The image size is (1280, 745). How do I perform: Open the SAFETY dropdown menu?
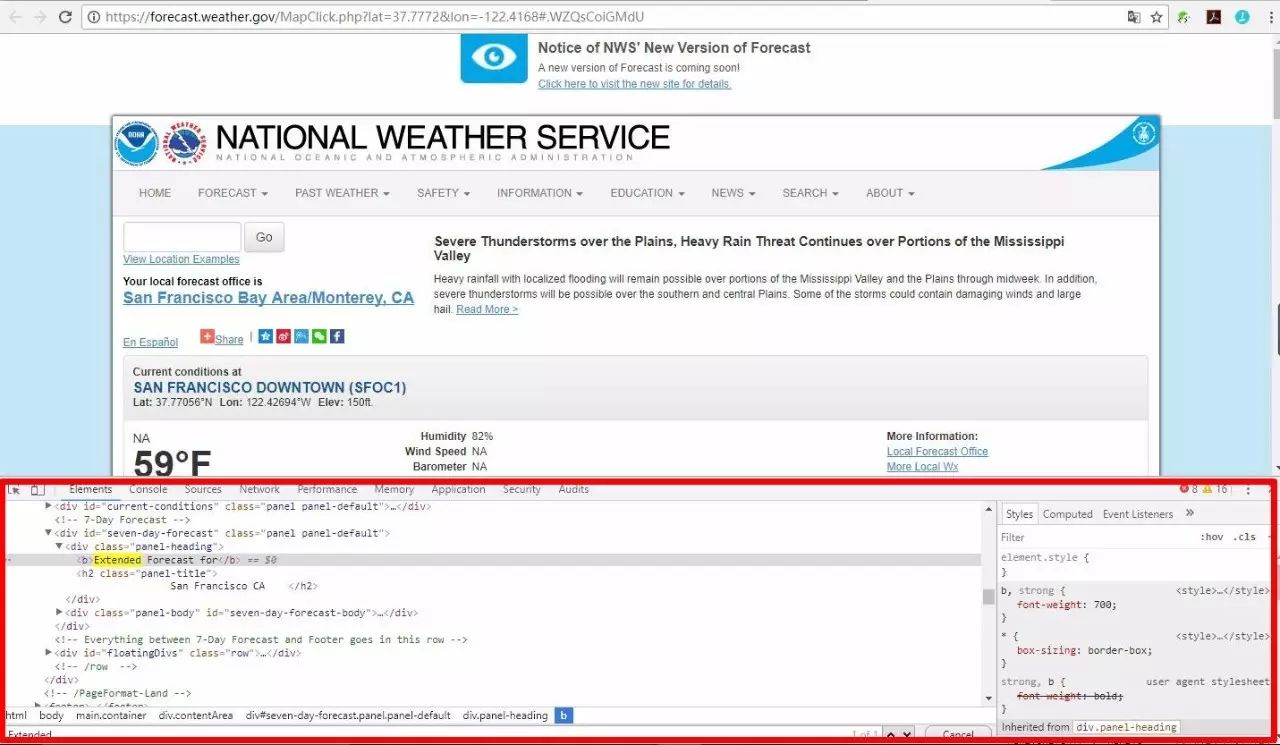coord(443,193)
